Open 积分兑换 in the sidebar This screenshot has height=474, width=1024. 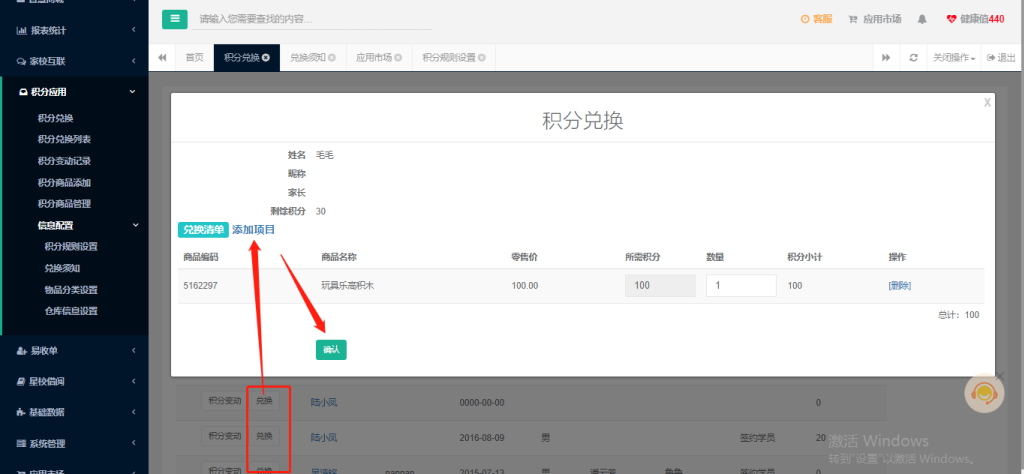click(x=56, y=118)
